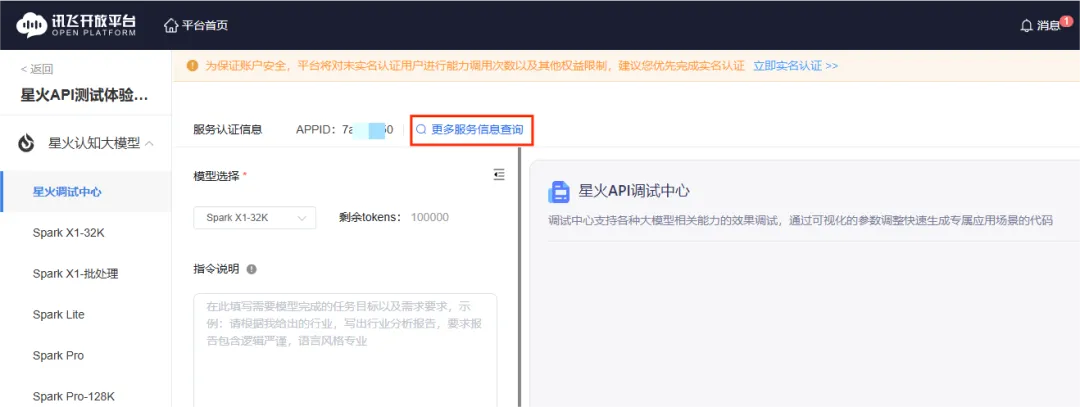This screenshot has height=407, width=1080.
Task: Open the Spark X1-32K model dropdown
Action: 255,218
